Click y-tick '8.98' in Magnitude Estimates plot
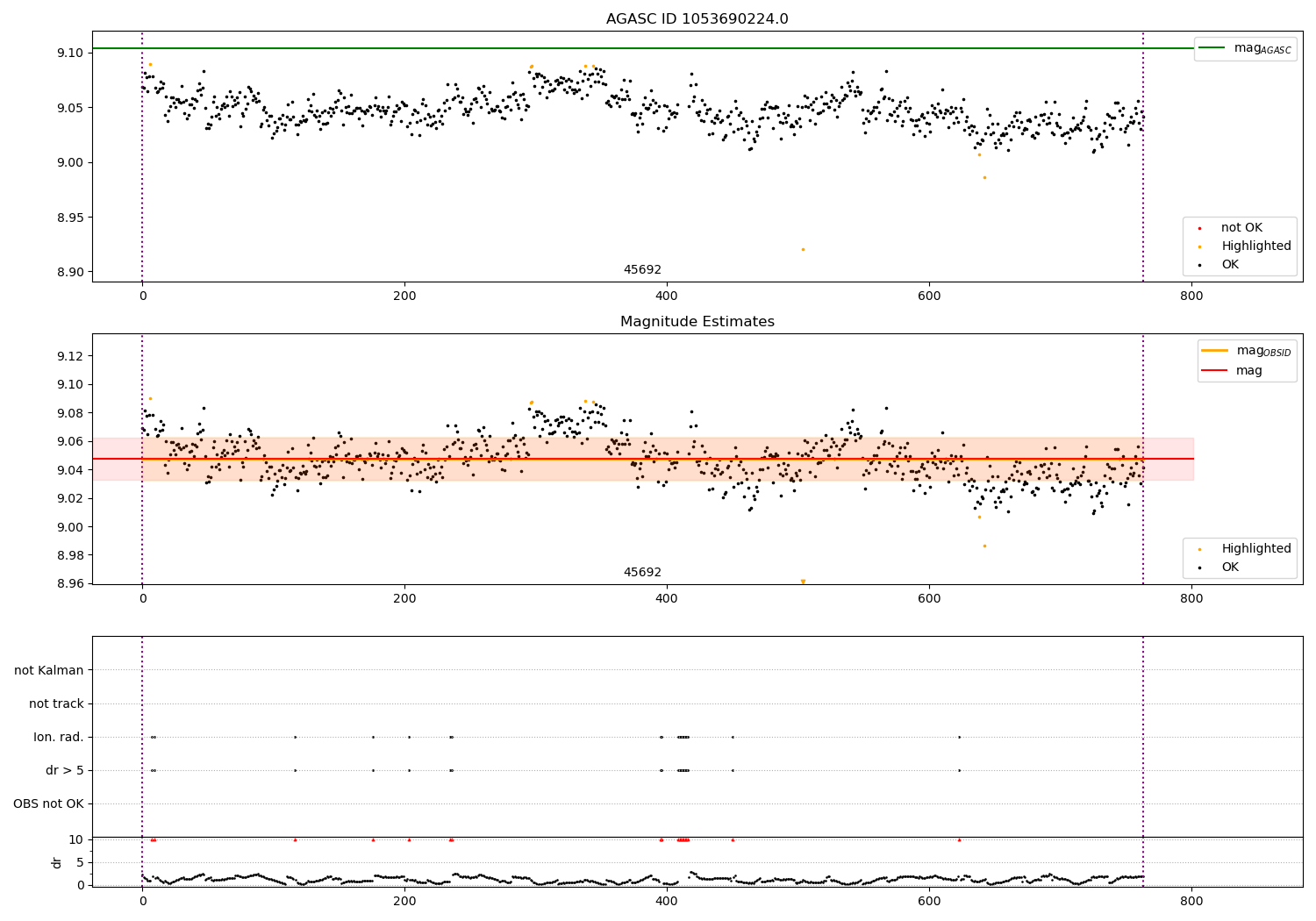Image resolution: width=1316 pixels, height=921 pixels. 69,555
